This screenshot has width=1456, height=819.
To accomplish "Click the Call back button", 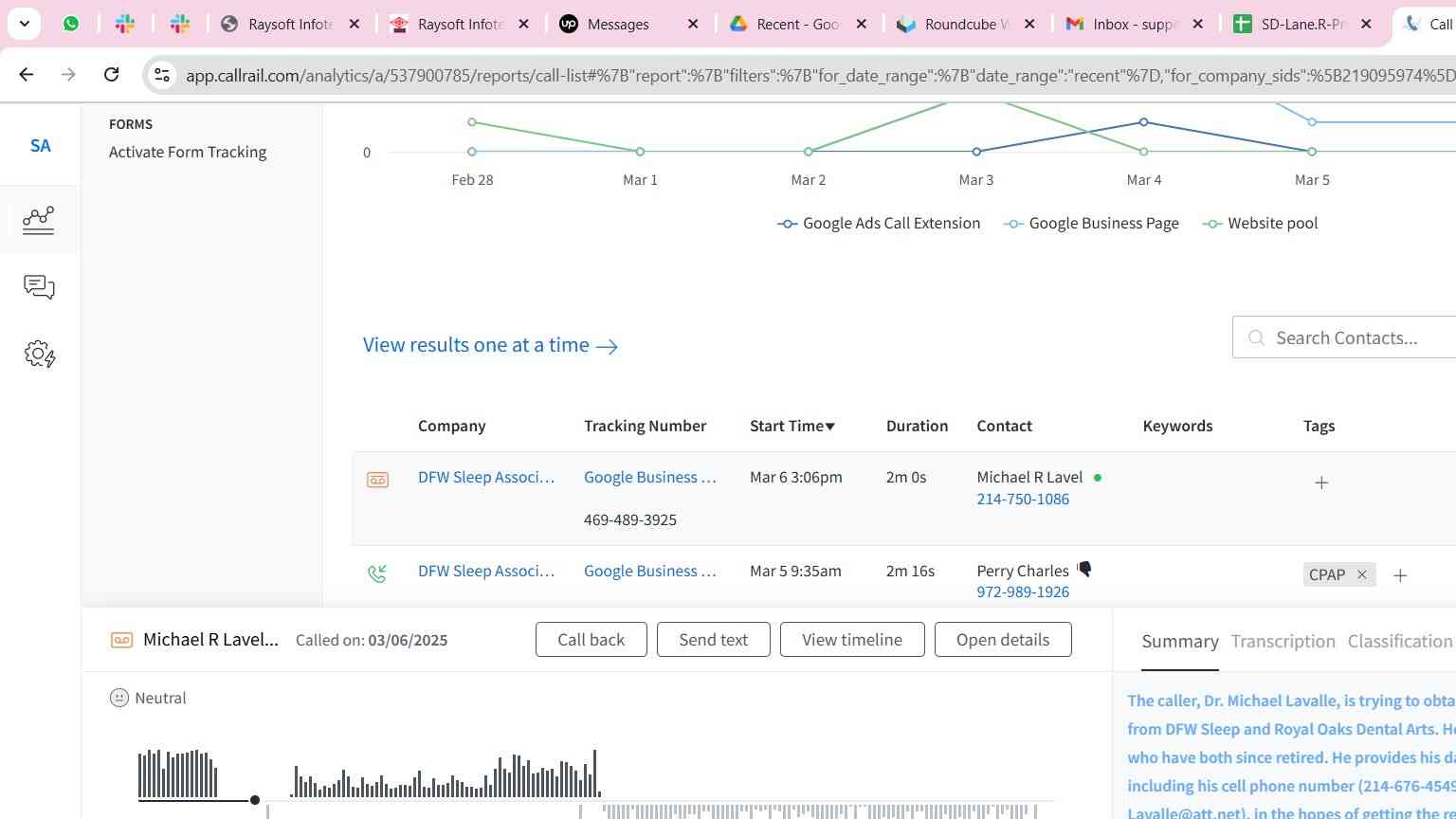I will [x=591, y=640].
